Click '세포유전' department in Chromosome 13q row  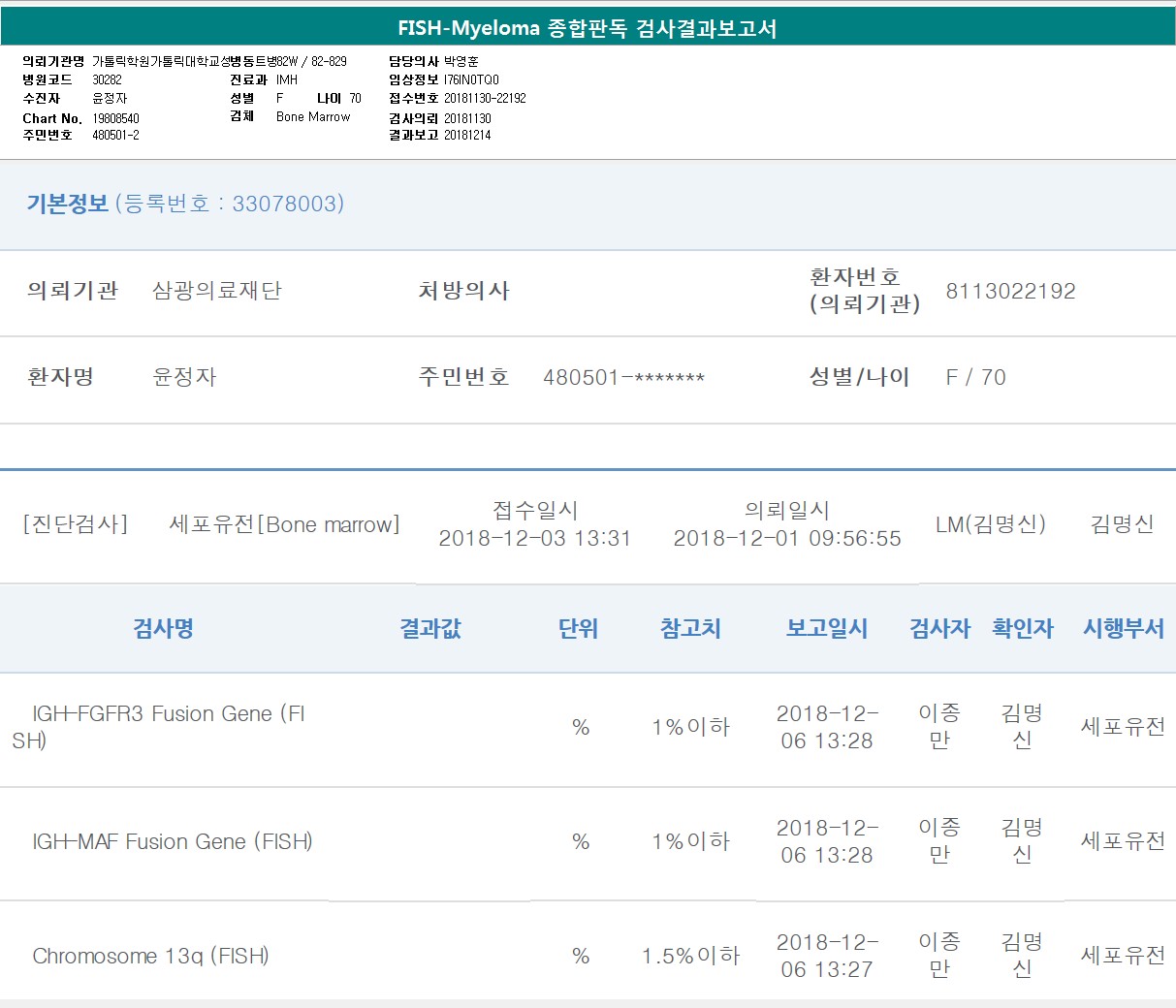[x=1124, y=956]
